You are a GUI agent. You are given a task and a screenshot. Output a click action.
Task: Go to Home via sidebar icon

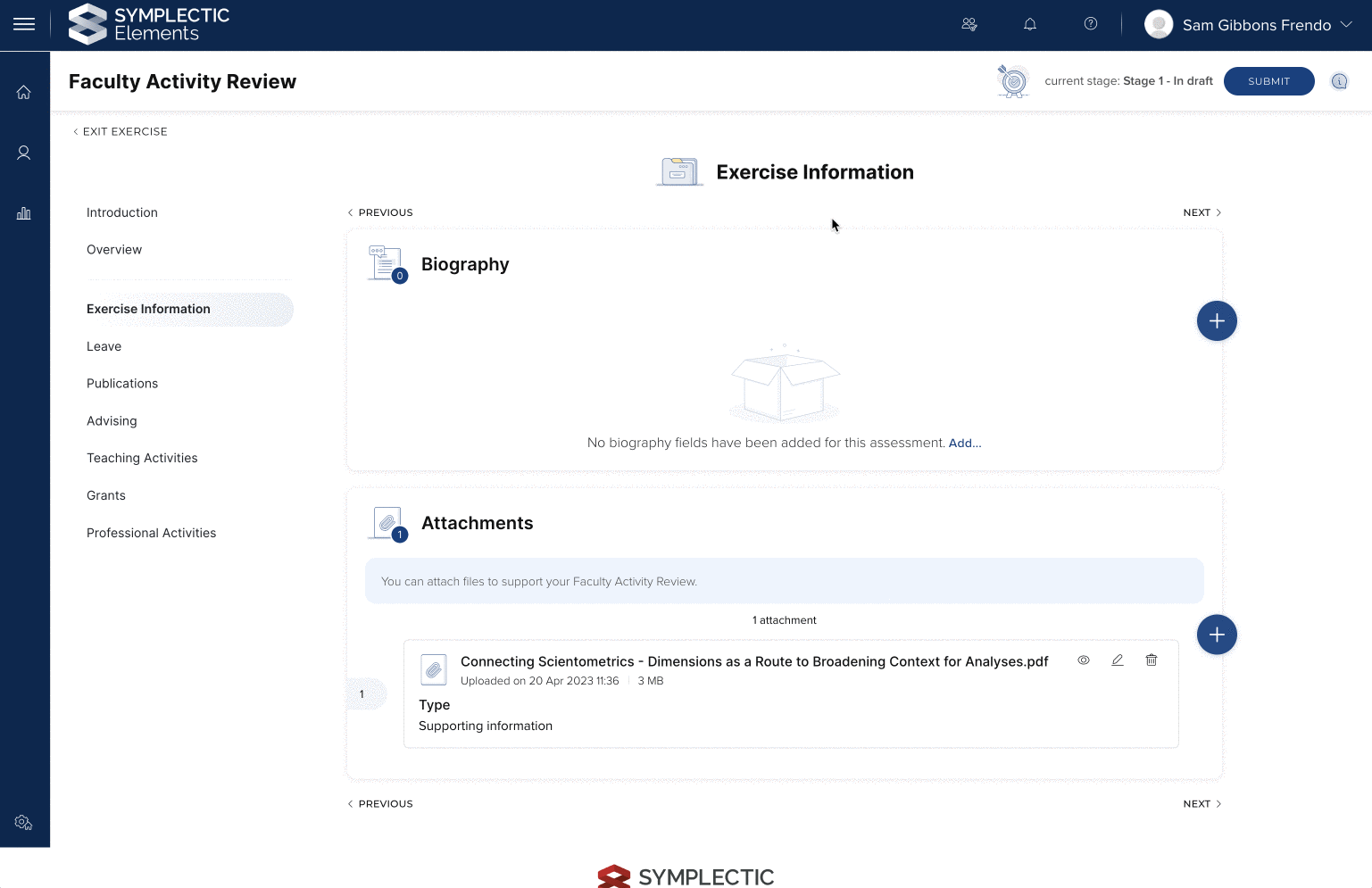click(x=24, y=93)
